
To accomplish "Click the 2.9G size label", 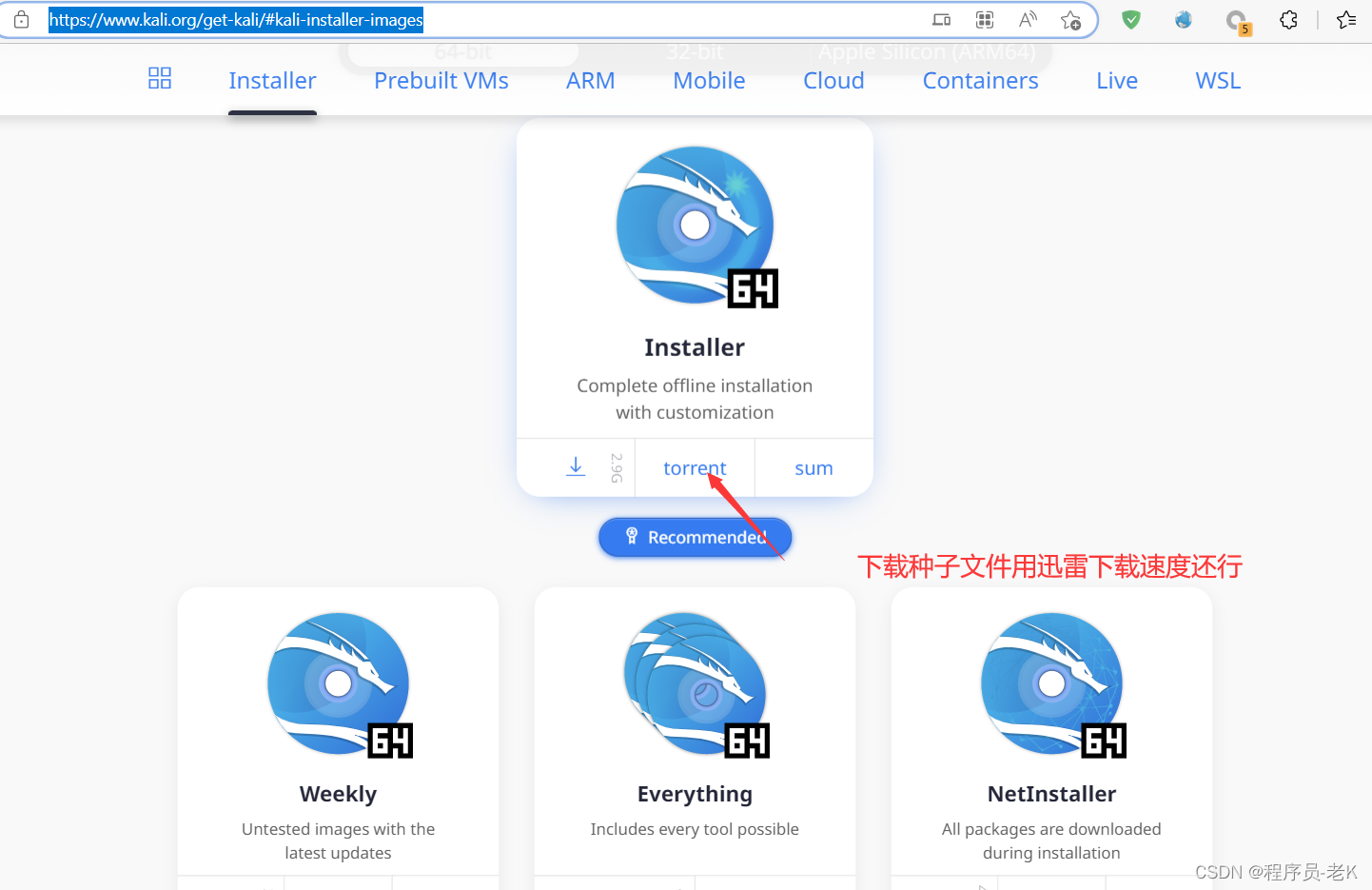I will 617,467.
